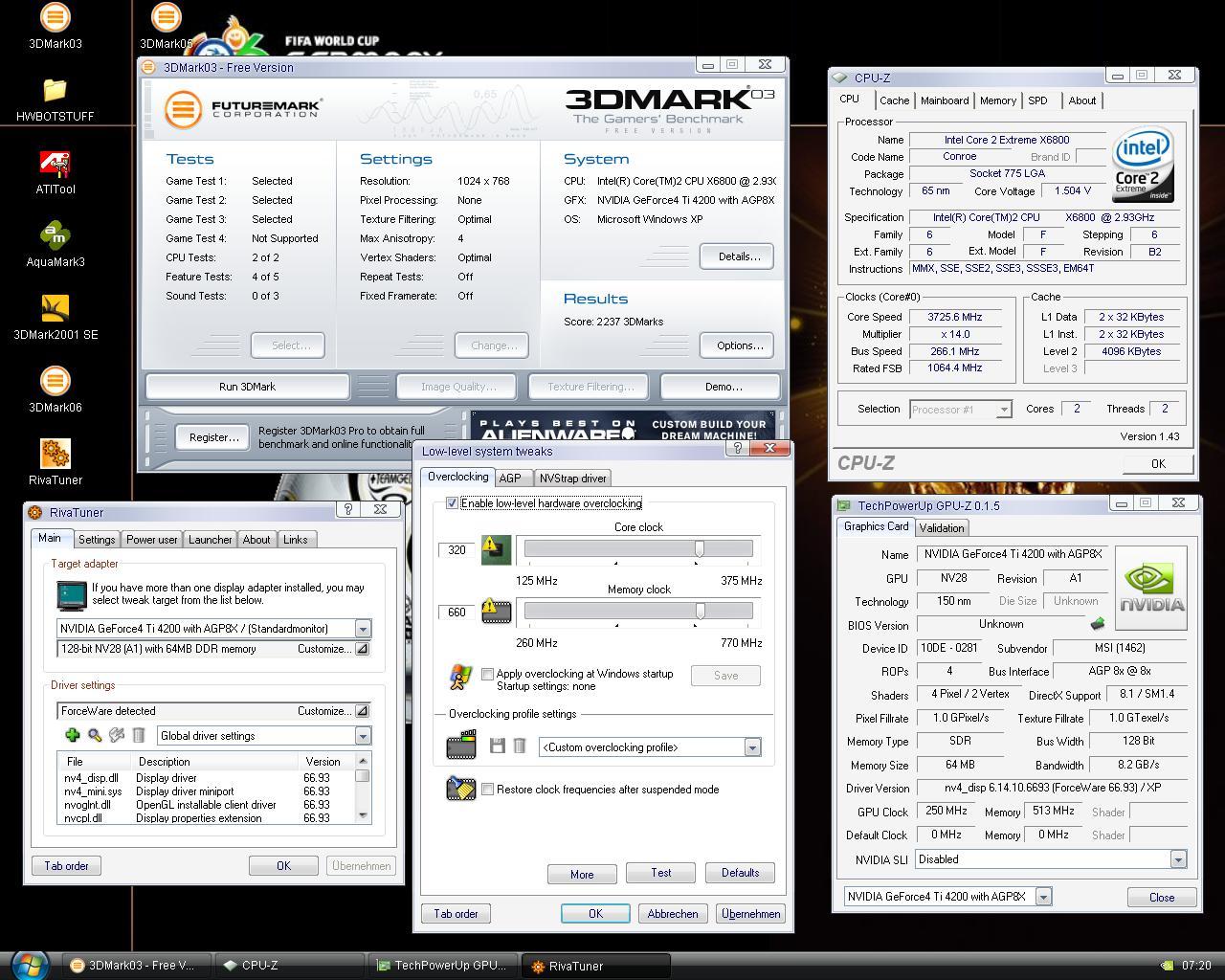
Task: Open the NVStrap driver tab
Action: 572,478
